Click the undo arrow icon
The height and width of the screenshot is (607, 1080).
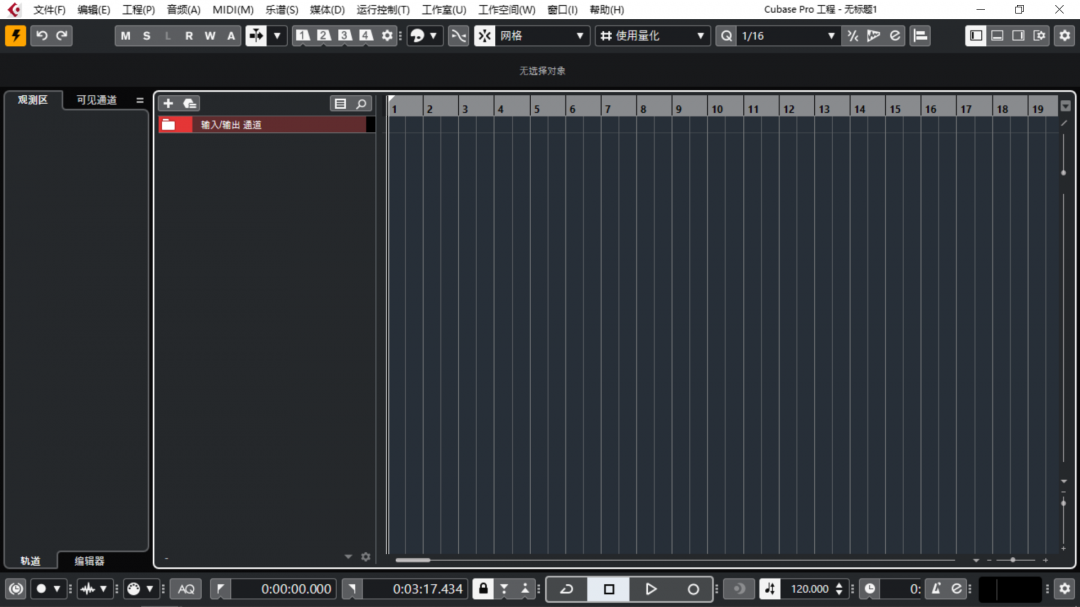coord(42,36)
